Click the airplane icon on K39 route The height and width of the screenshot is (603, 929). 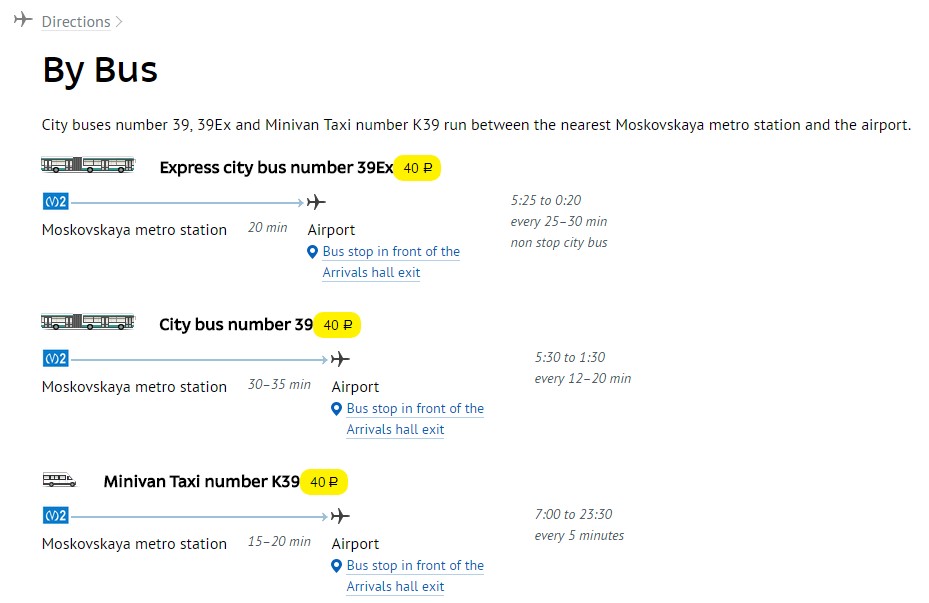[x=340, y=516]
